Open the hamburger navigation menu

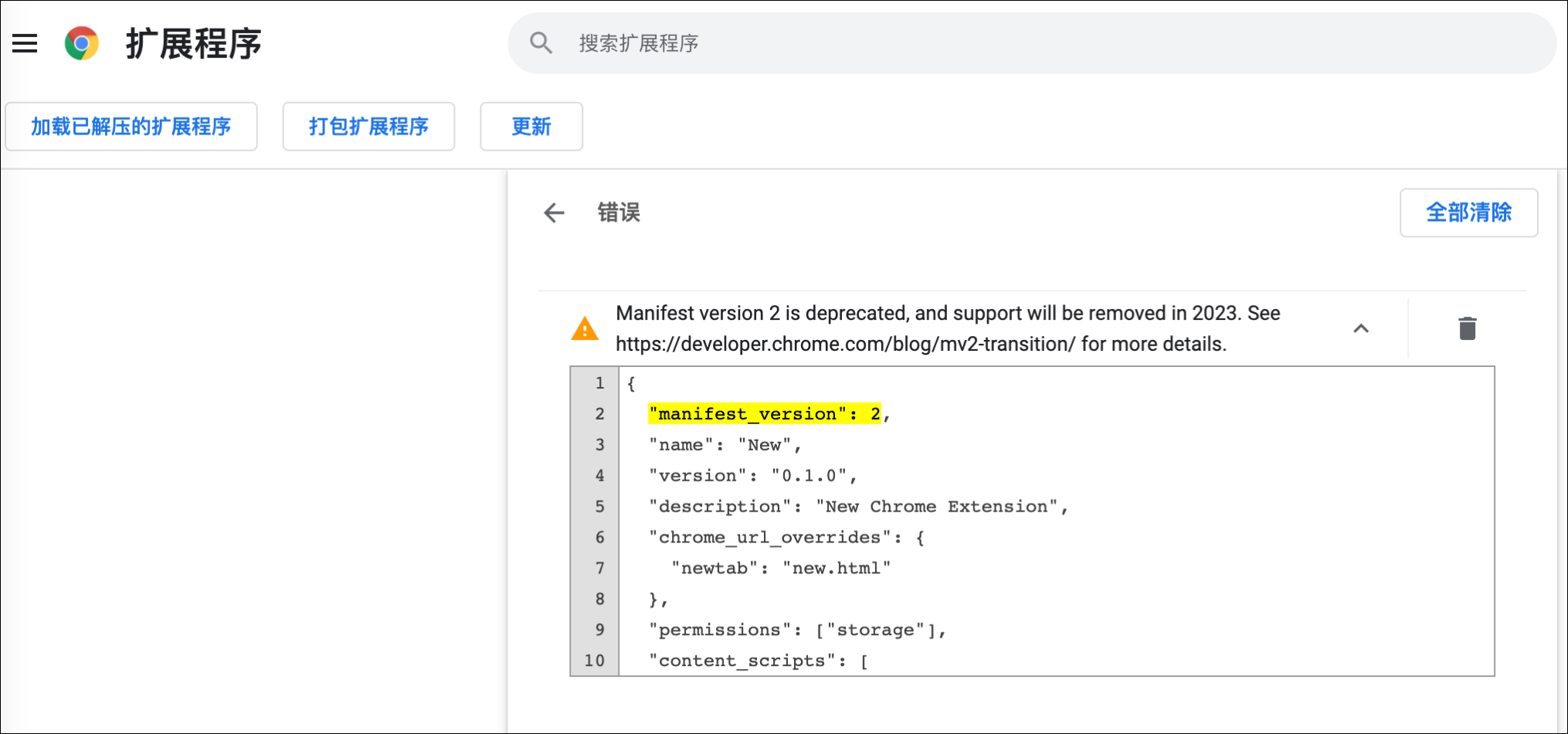coord(24,44)
